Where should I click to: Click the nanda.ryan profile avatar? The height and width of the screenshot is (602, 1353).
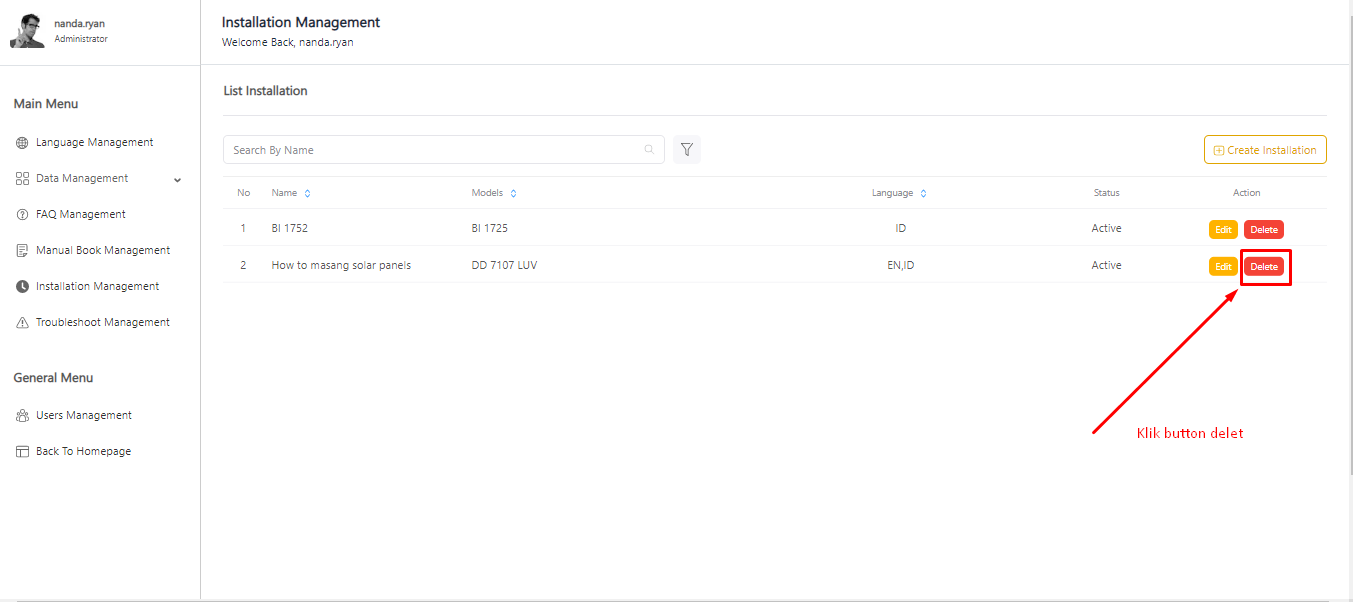27,31
